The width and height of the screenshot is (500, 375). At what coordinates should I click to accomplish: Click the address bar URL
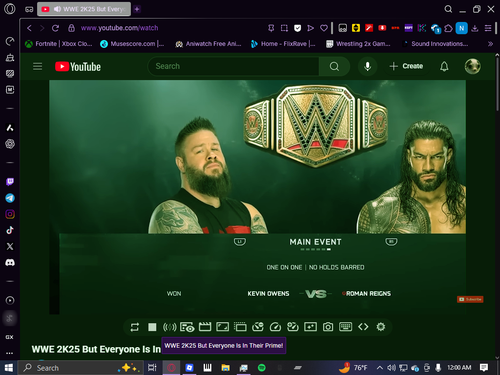120,28
